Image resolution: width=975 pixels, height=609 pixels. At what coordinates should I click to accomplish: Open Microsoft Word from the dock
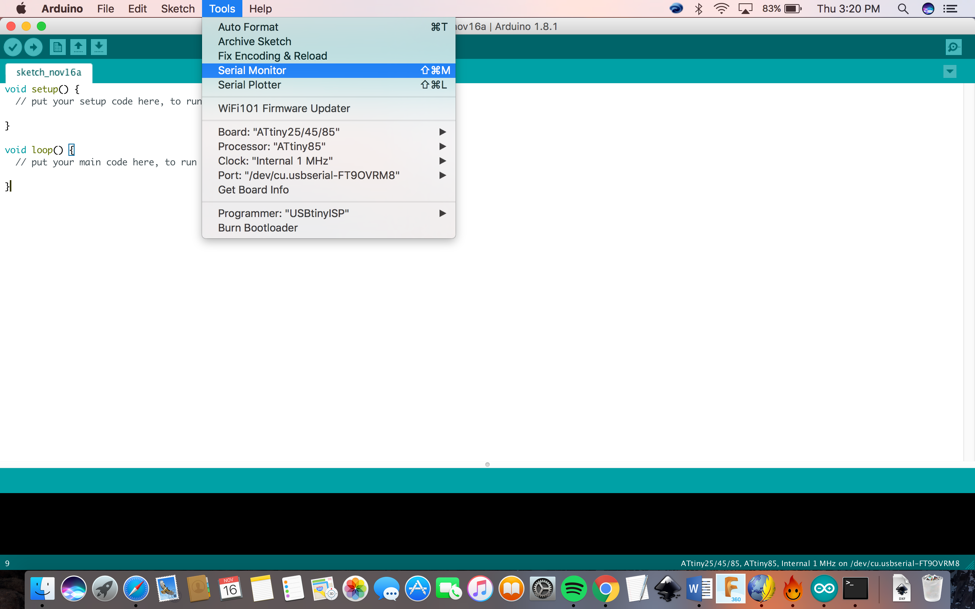[x=700, y=588]
